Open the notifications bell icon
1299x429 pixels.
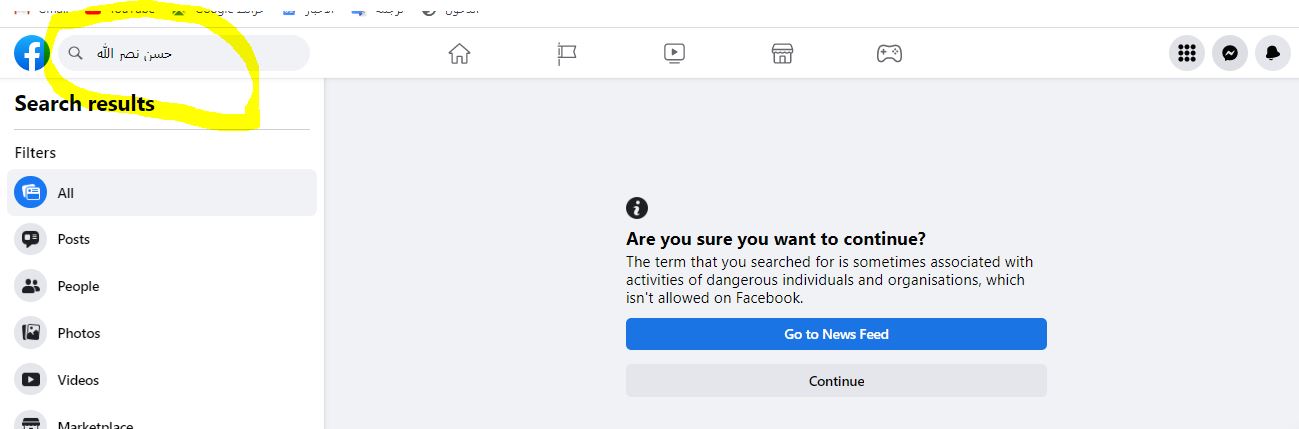(1272, 54)
